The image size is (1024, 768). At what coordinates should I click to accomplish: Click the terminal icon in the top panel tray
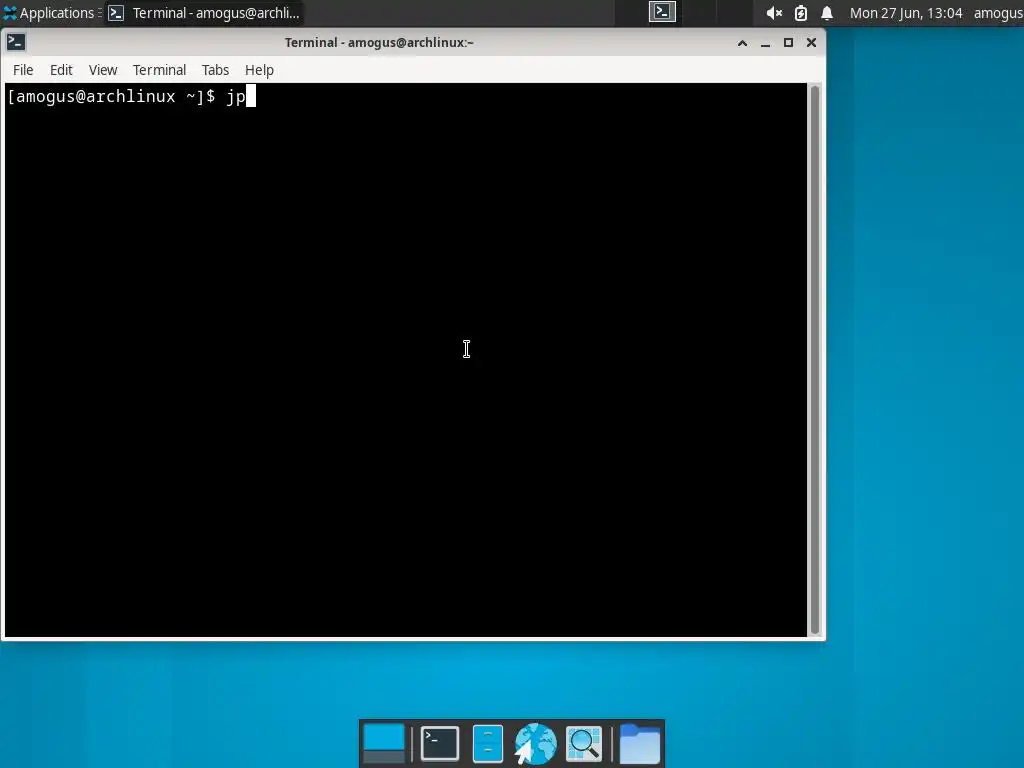click(x=662, y=12)
